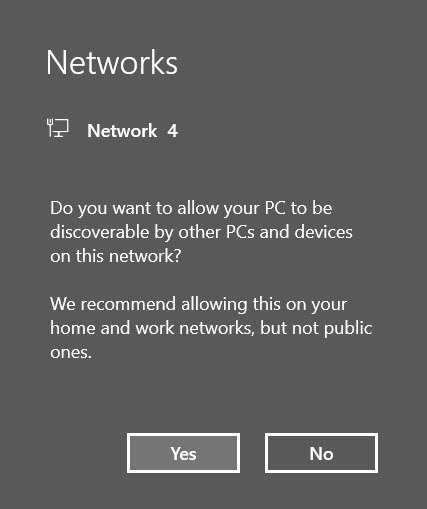
Task: Click the "on this network?" text line
Action: (x=116, y=256)
